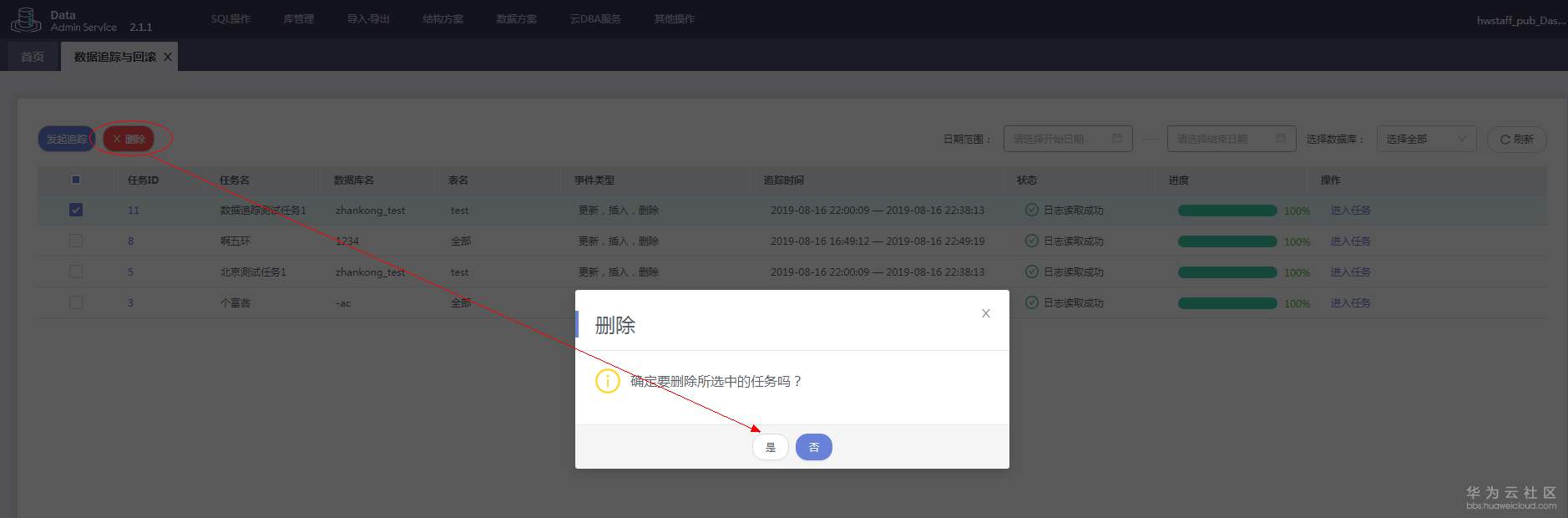The width and height of the screenshot is (1568, 518).
Task: Click the progress bar of task 11
Action: (x=1227, y=211)
